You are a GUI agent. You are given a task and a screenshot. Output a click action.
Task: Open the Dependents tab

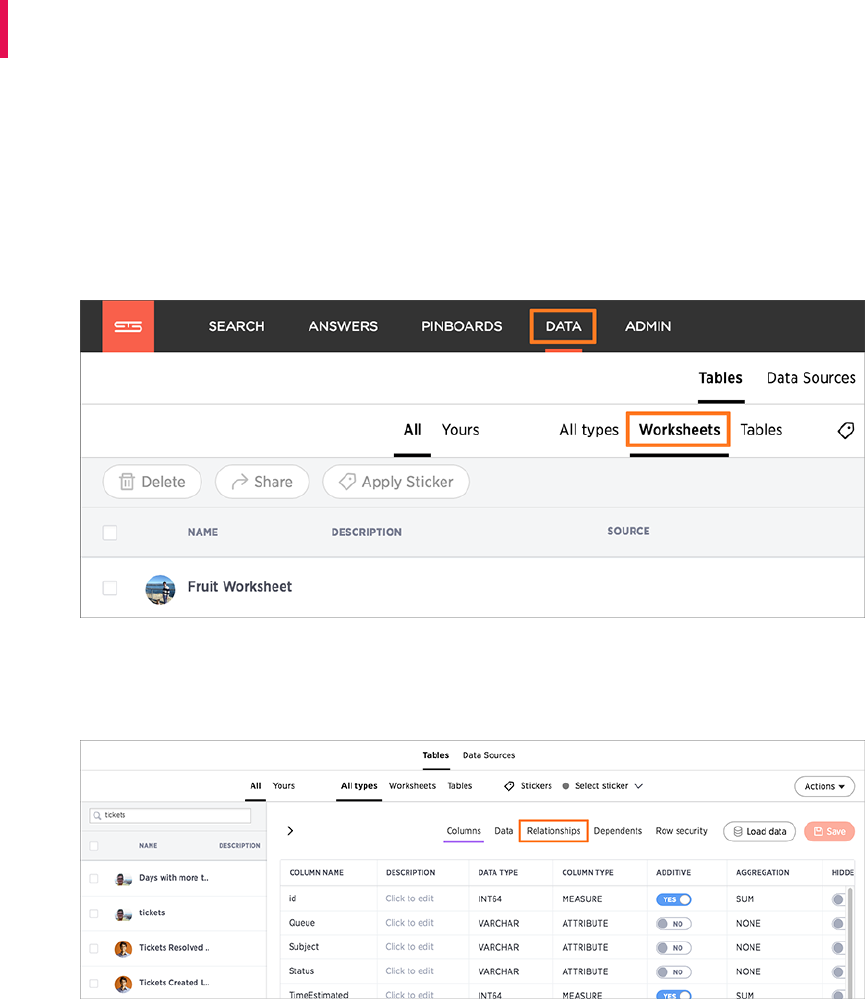click(x=618, y=831)
